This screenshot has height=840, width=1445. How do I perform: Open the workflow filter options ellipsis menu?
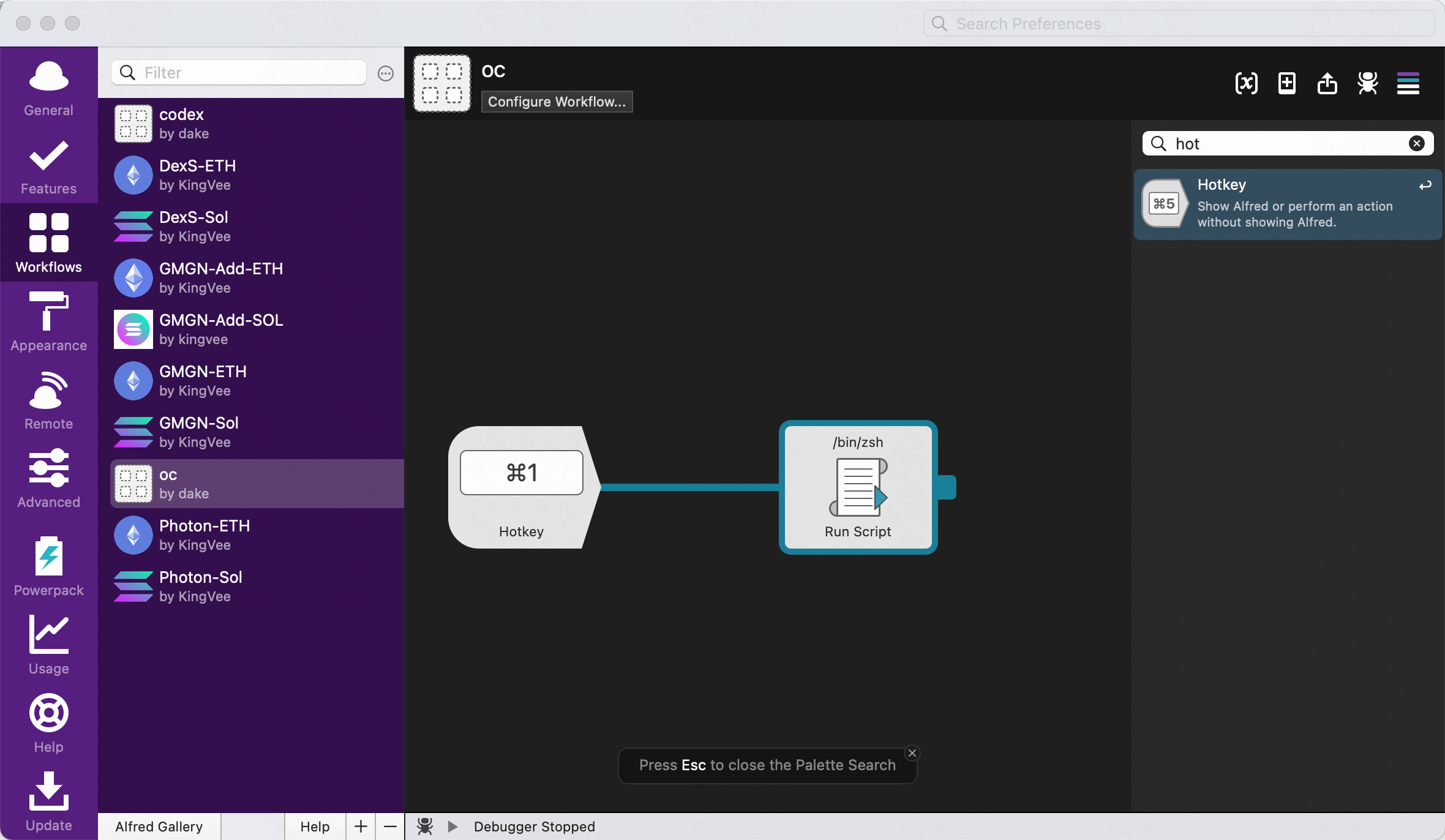point(385,73)
